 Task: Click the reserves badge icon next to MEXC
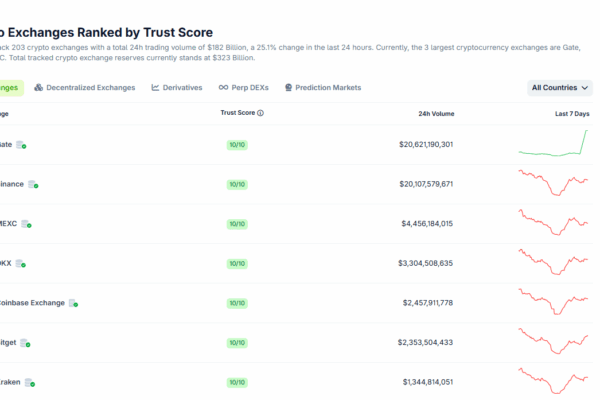(x=27, y=224)
